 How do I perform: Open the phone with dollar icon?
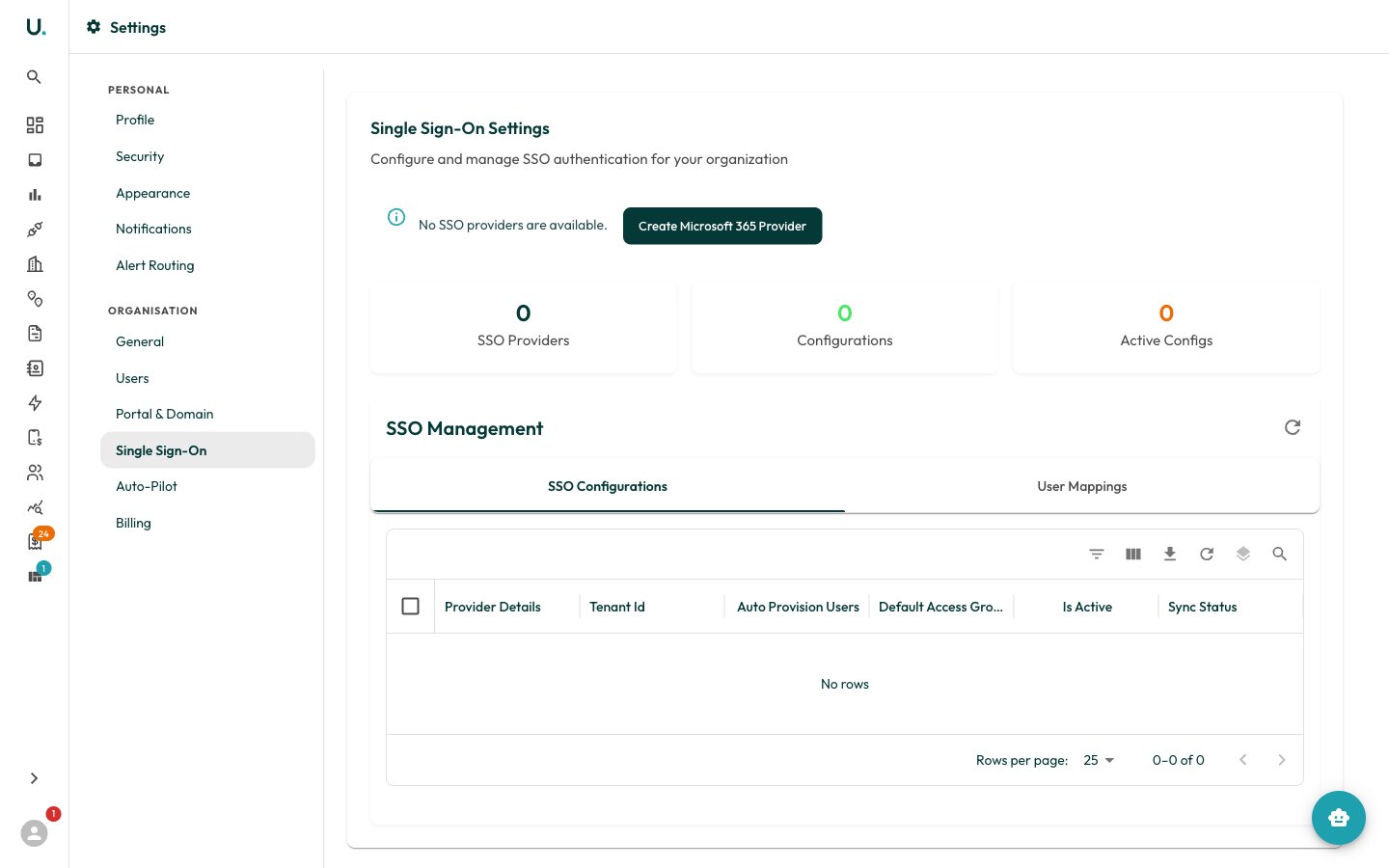pos(35,438)
